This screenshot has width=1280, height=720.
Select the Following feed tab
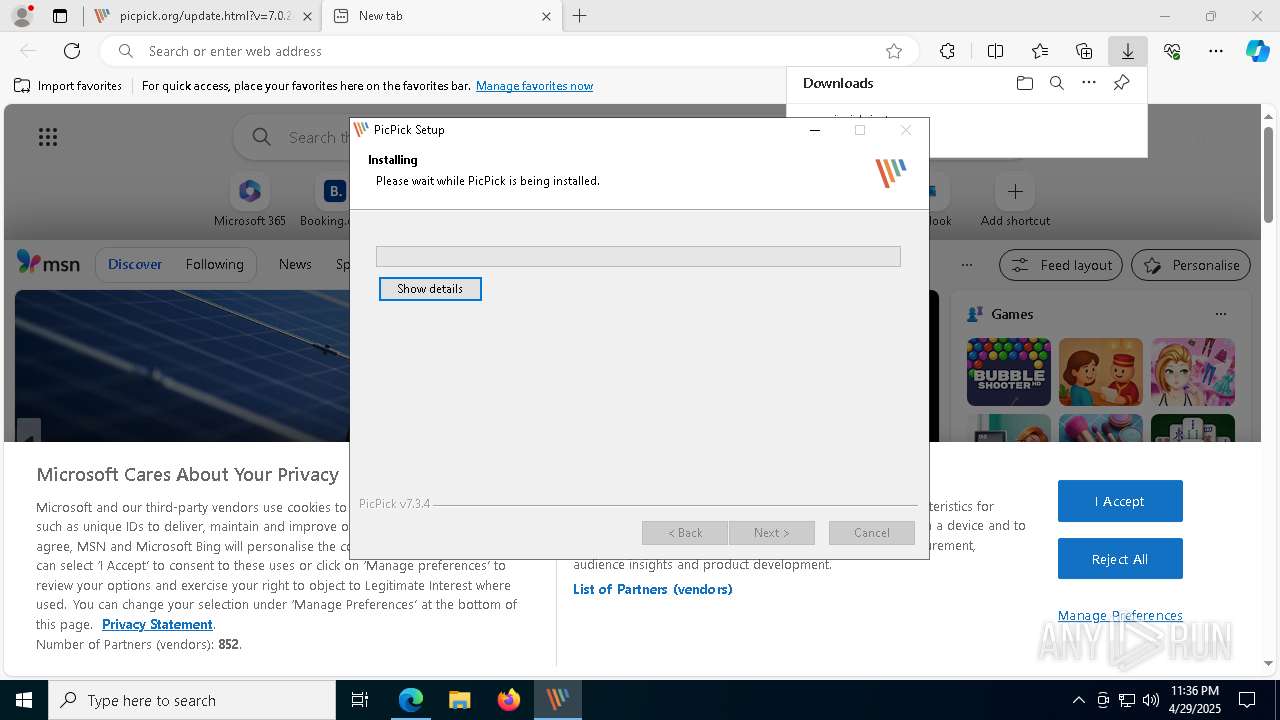click(214, 264)
